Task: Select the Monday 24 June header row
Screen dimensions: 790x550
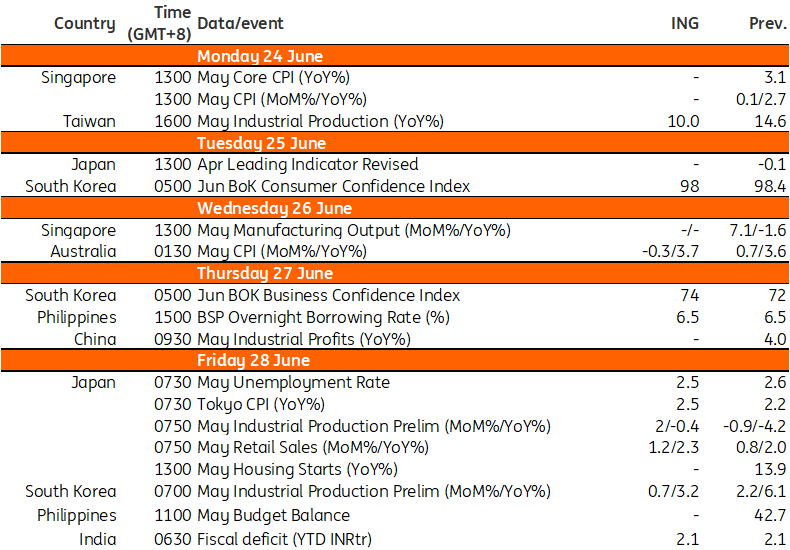Action: click(x=395, y=56)
